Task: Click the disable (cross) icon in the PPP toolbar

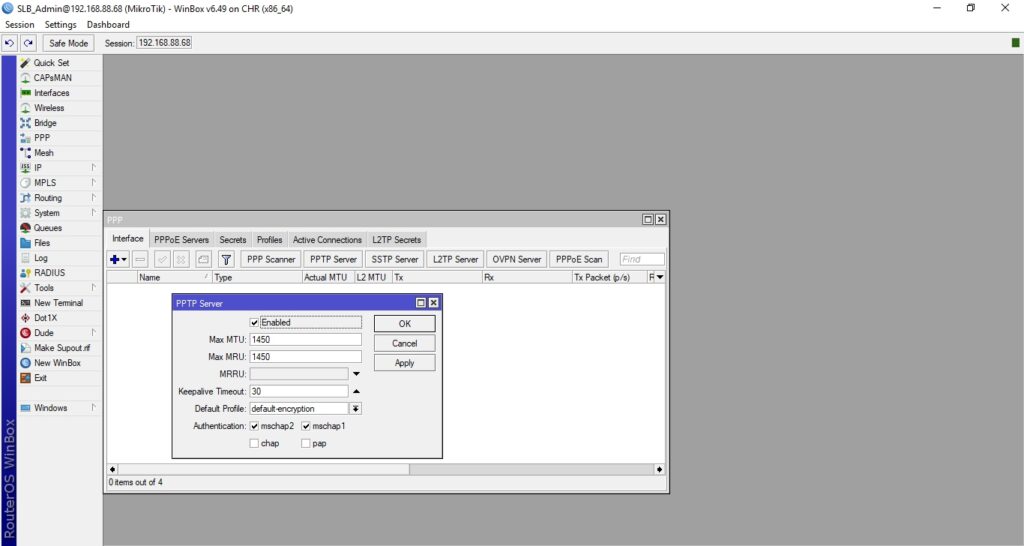Action: 181,259
